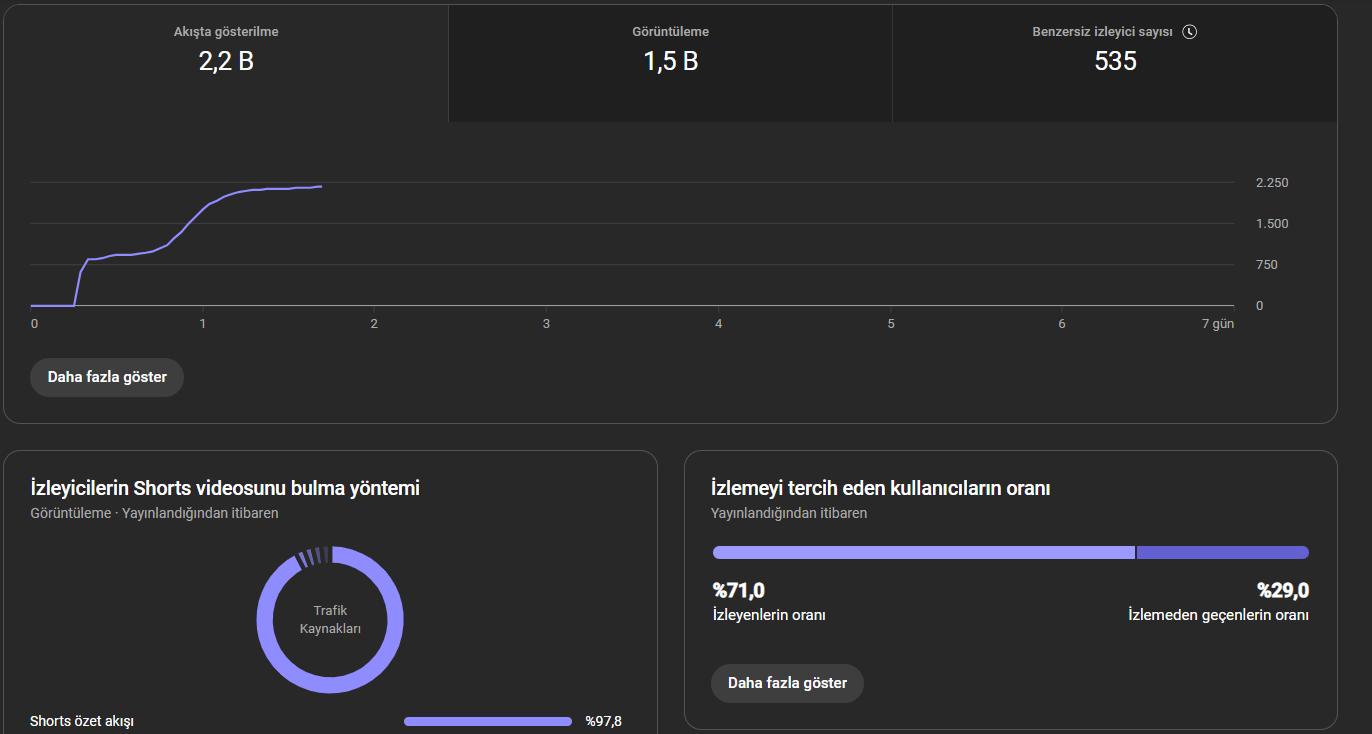Click the purple line in the chart
This screenshot has width=1372, height=734.
[x=176, y=246]
